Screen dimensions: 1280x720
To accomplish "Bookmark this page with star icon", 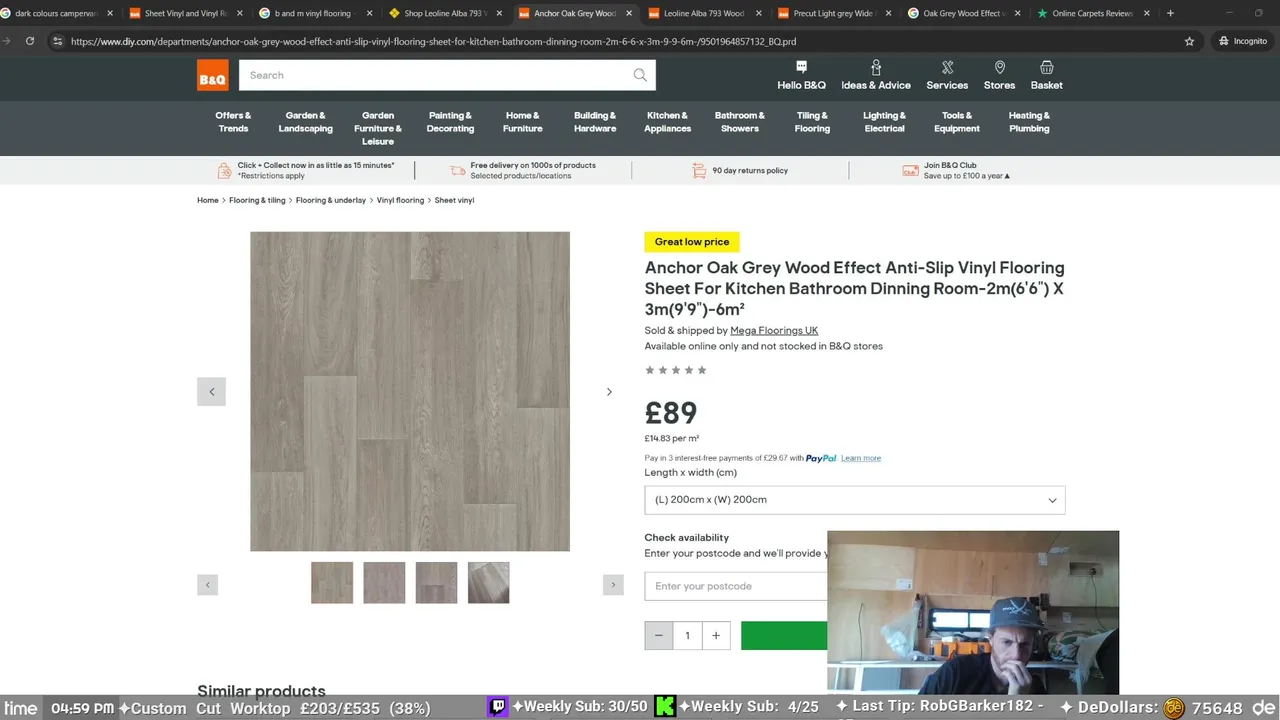I will pos(1189,41).
